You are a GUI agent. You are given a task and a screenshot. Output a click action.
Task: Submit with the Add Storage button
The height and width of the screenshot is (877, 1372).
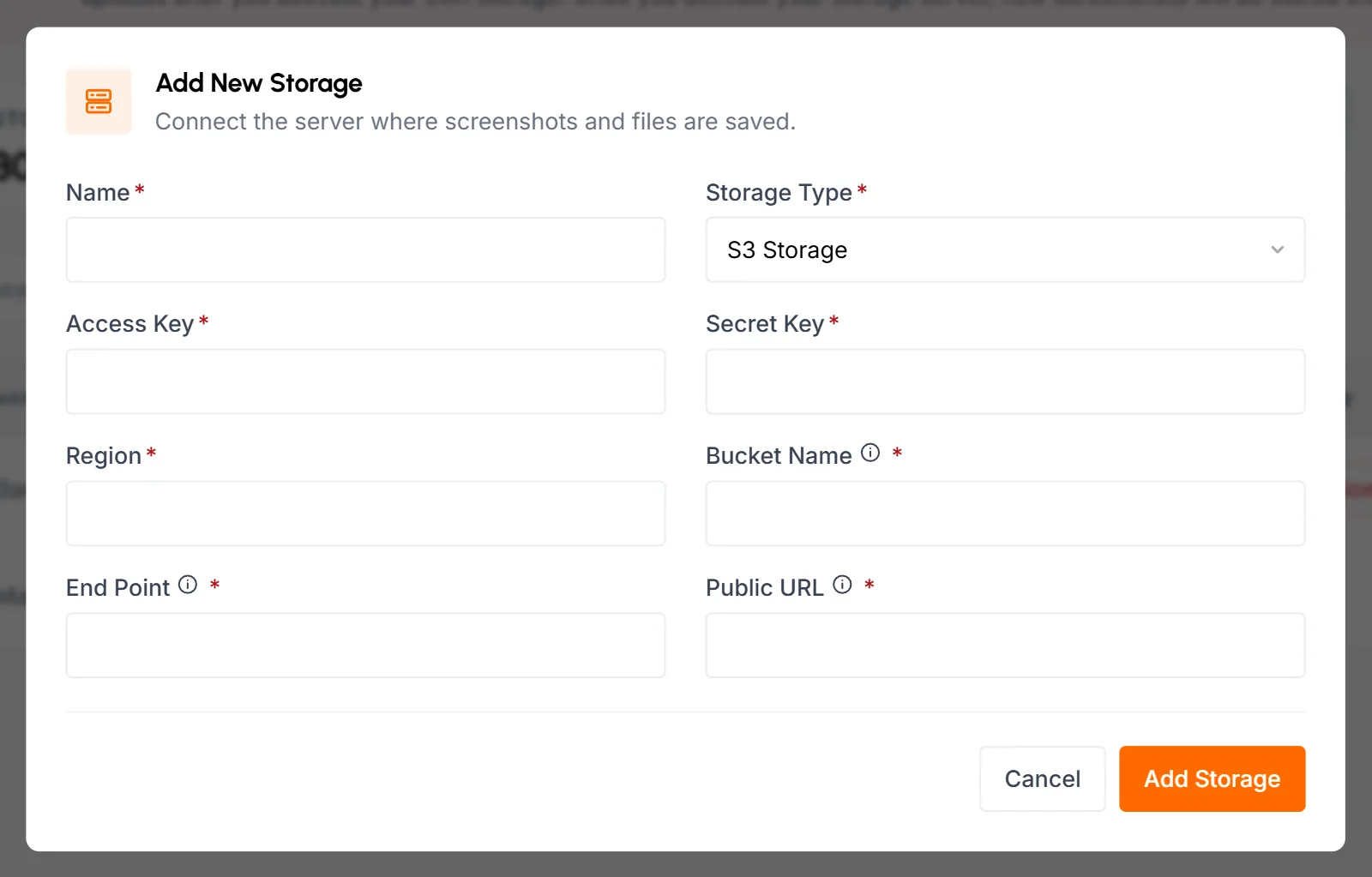(1212, 778)
